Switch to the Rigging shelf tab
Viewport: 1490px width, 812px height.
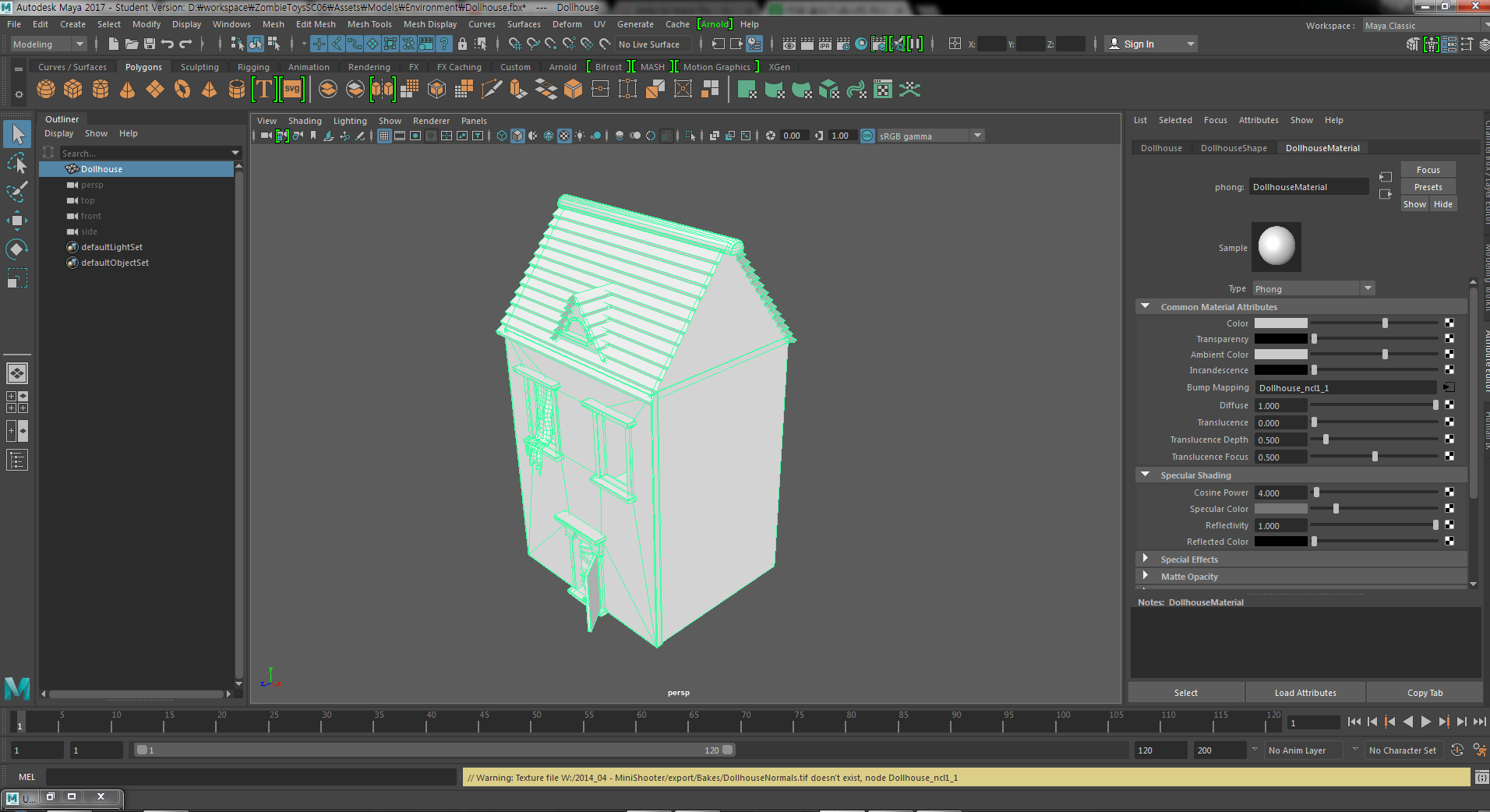tap(253, 67)
